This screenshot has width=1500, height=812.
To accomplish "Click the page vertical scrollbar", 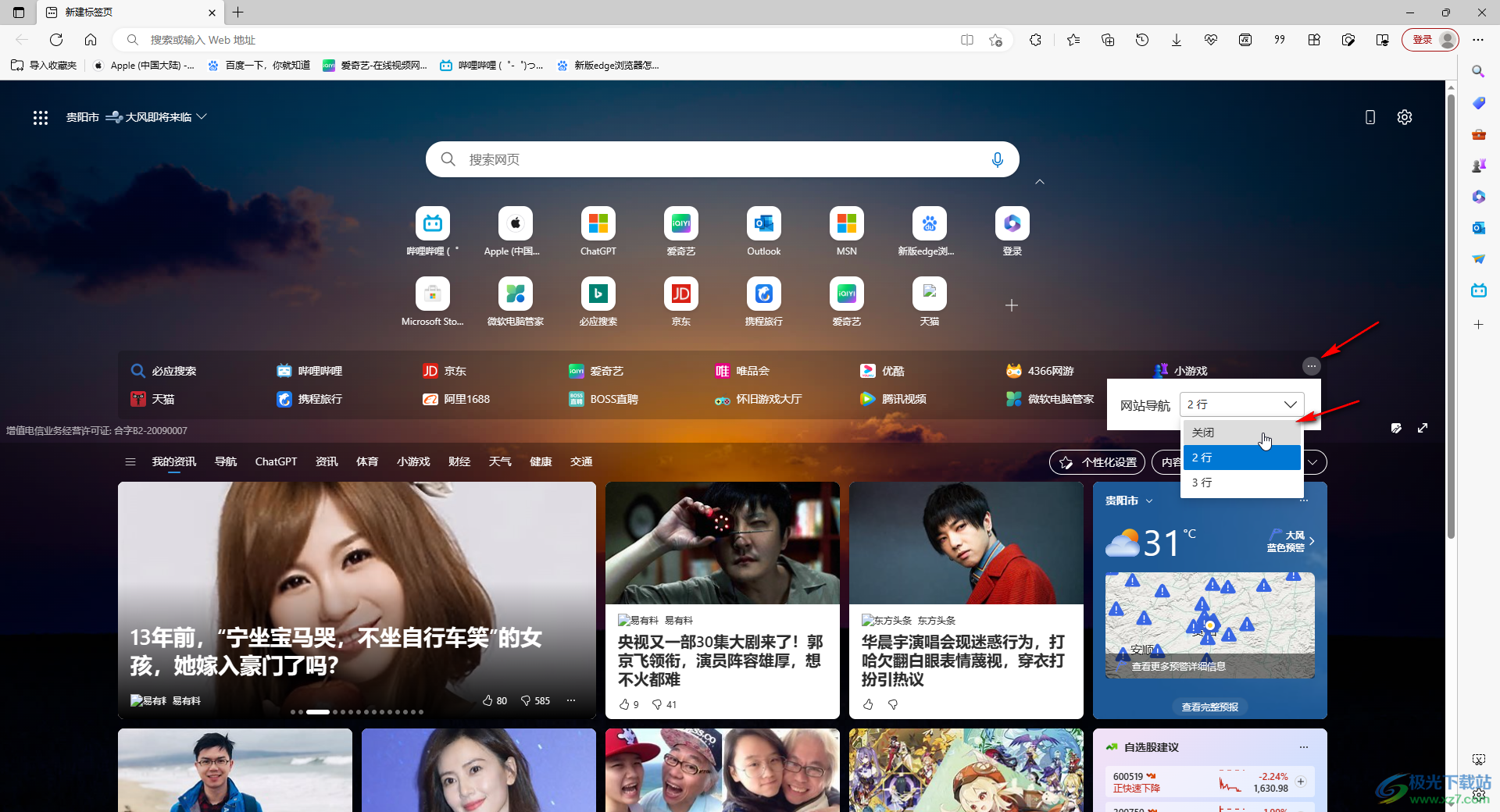I will click(x=1451, y=316).
